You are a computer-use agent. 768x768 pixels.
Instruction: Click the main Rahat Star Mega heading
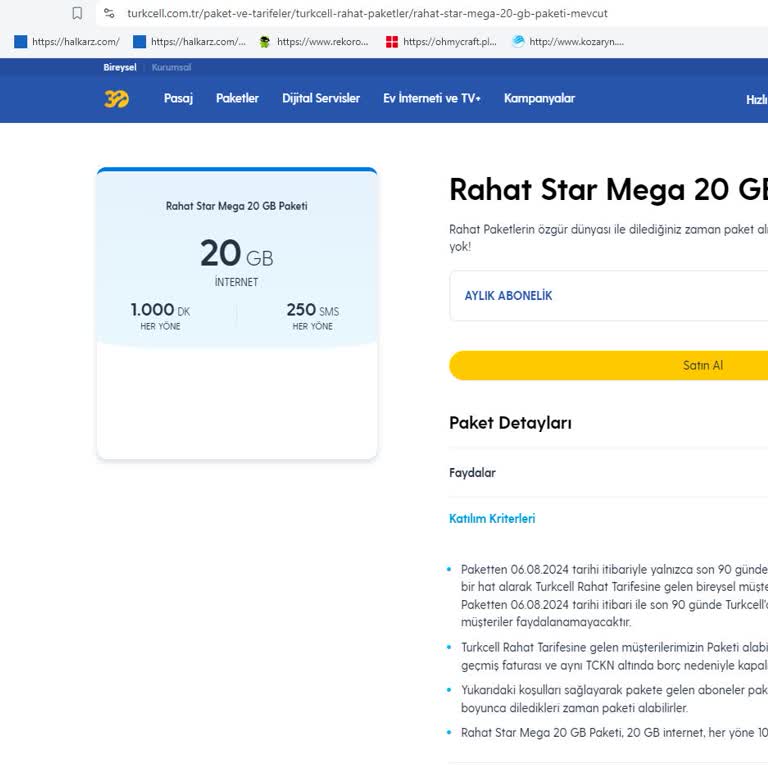[x=608, y=190]
